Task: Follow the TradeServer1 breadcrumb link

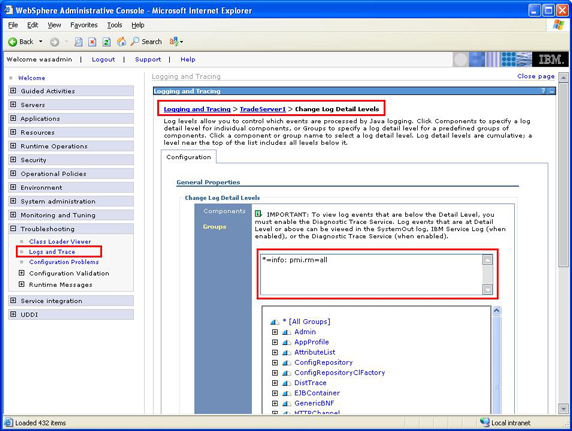Action: tap(263, 109)
